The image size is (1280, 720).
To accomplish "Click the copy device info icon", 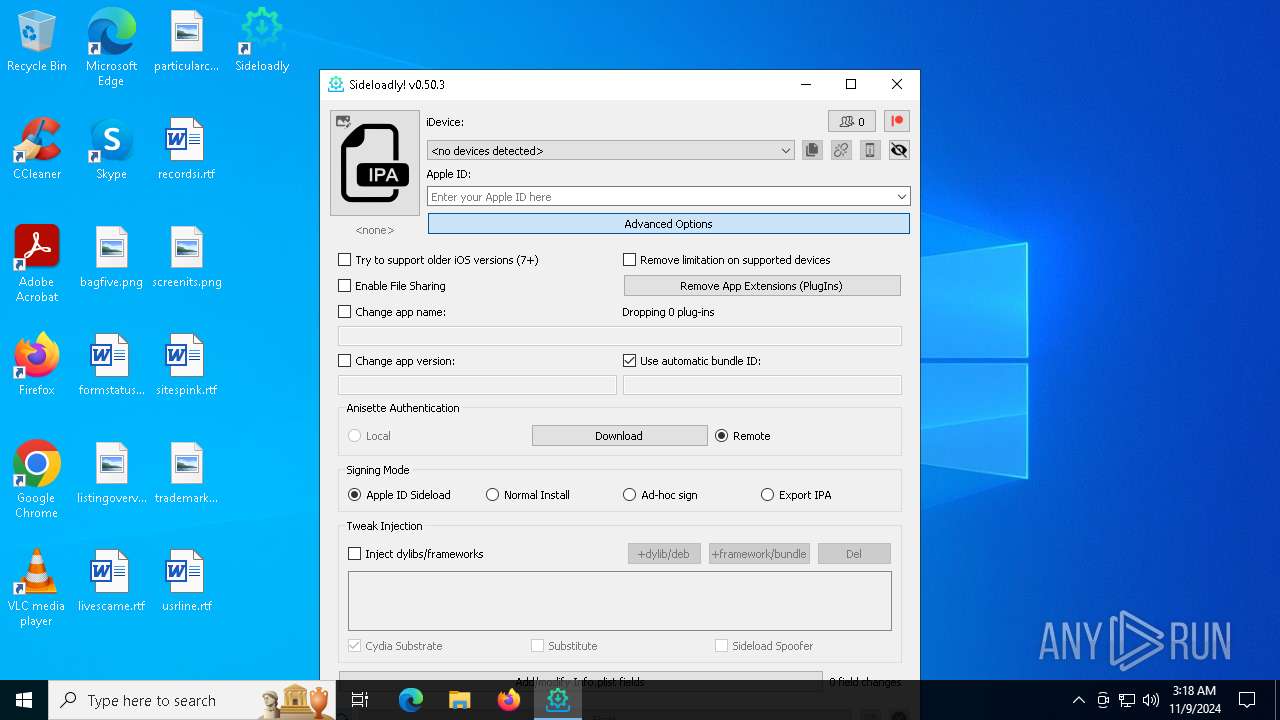I will 812,150.
